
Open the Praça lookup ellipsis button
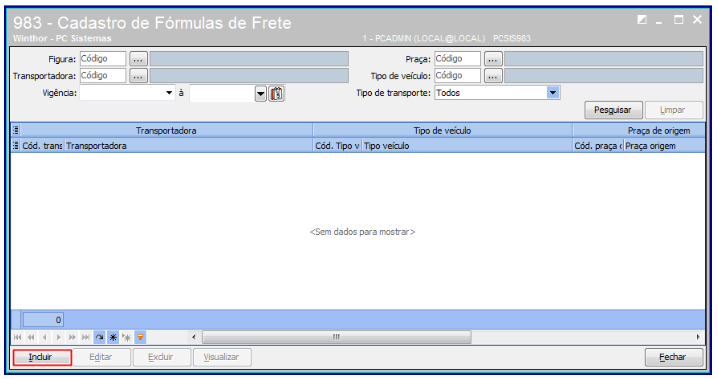tap(493, 59)
